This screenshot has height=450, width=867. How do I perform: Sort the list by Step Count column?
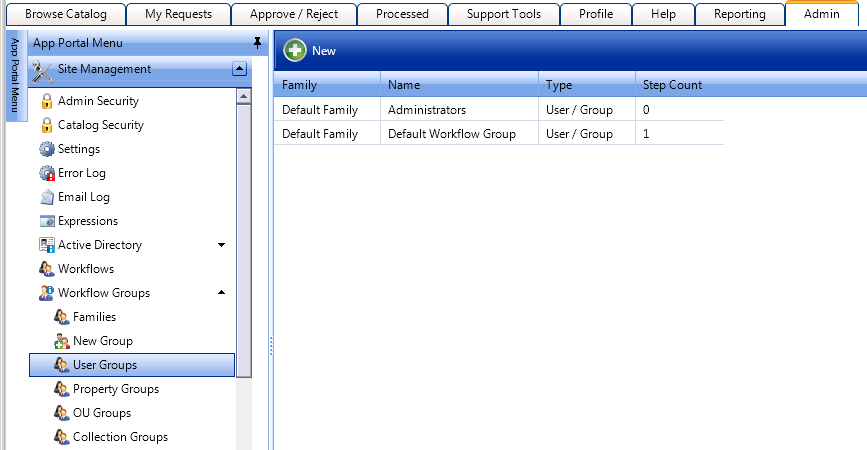[672, 85]
